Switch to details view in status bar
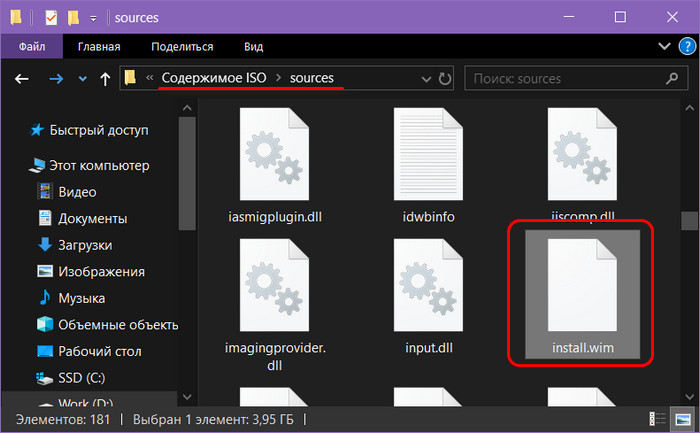700x433 pixels. coord(657,419)
